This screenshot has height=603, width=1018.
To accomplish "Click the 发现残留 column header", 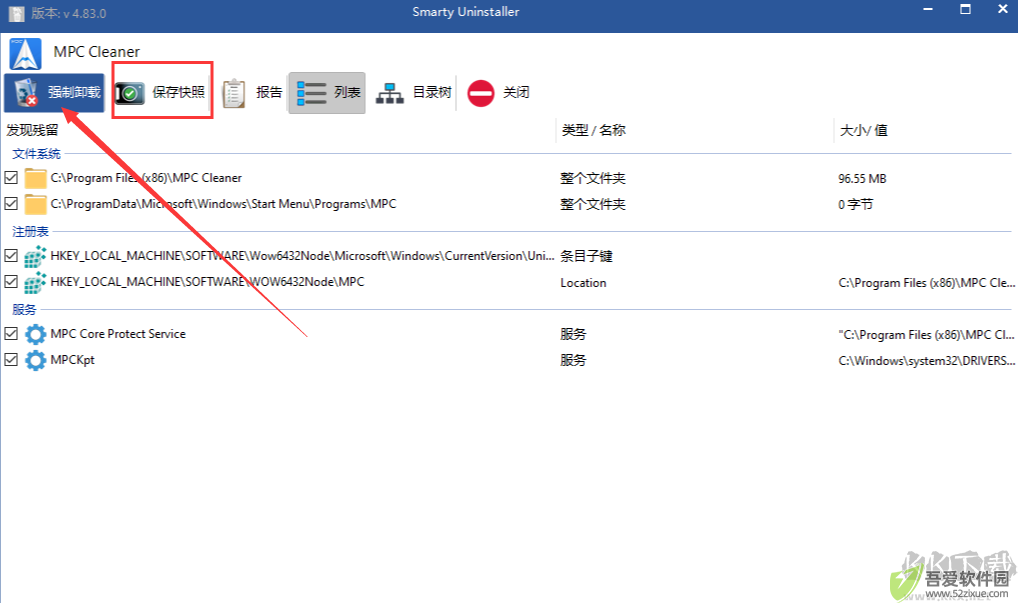I will pyautogui.click(x=32, y=130).
